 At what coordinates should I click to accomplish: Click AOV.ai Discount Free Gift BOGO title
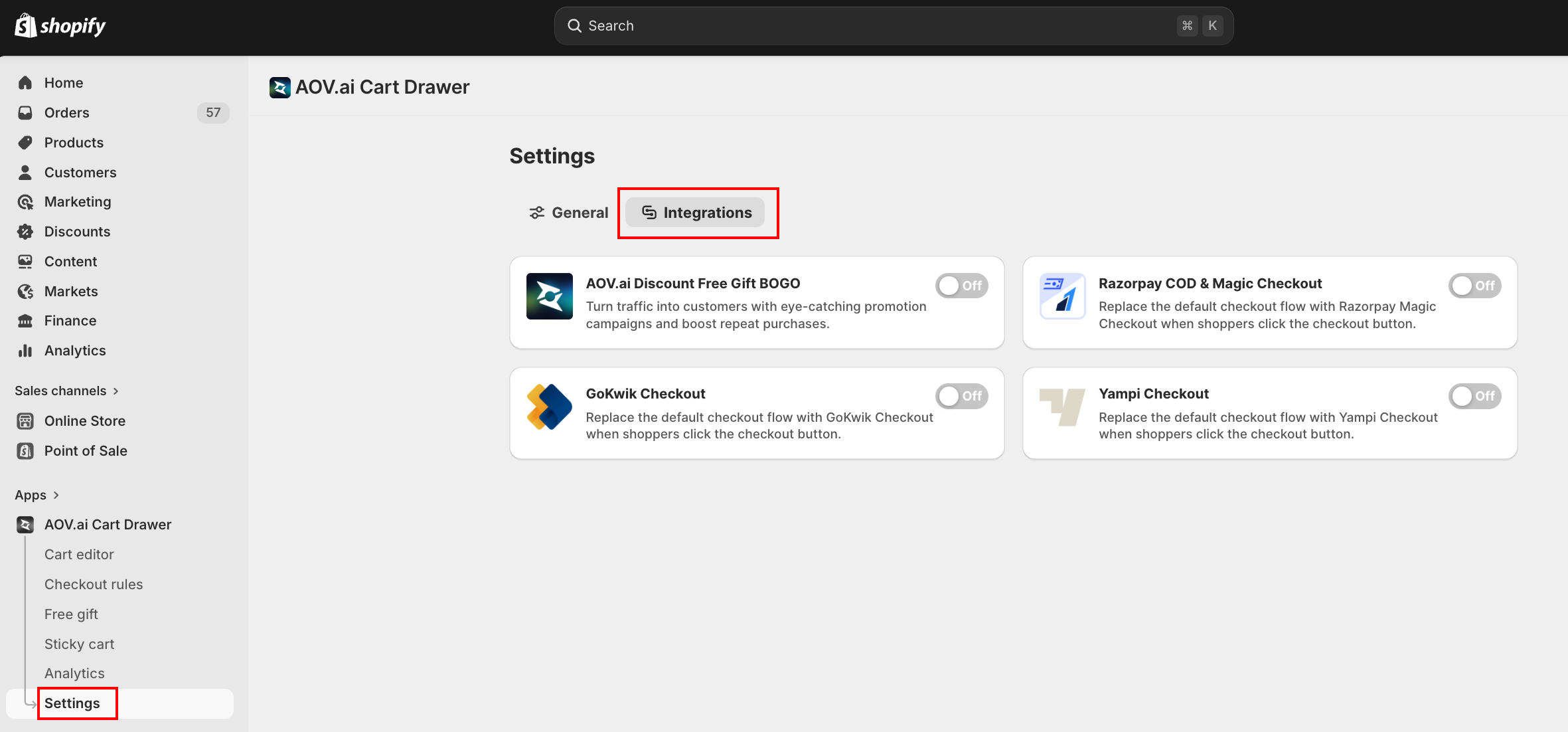click(x=693, y=284)
